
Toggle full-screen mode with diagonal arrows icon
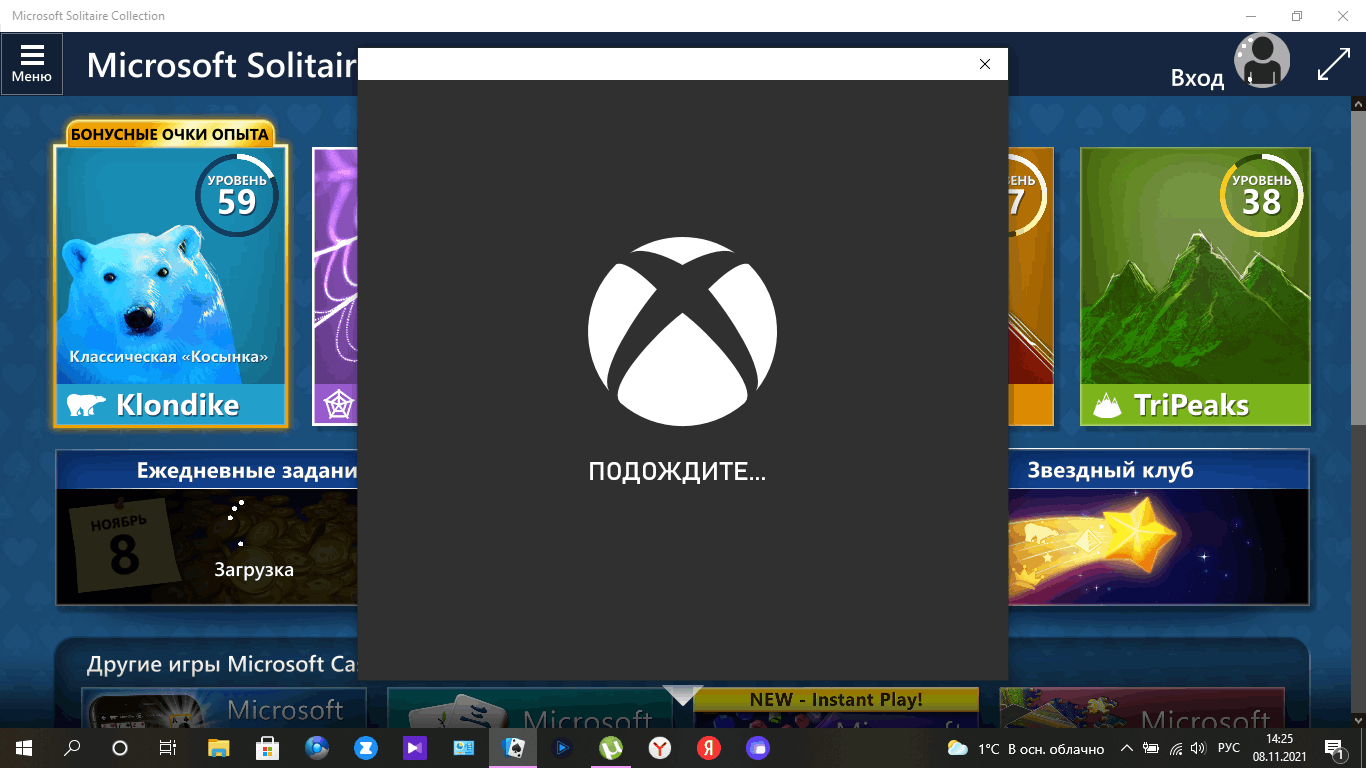point(1334,63)
